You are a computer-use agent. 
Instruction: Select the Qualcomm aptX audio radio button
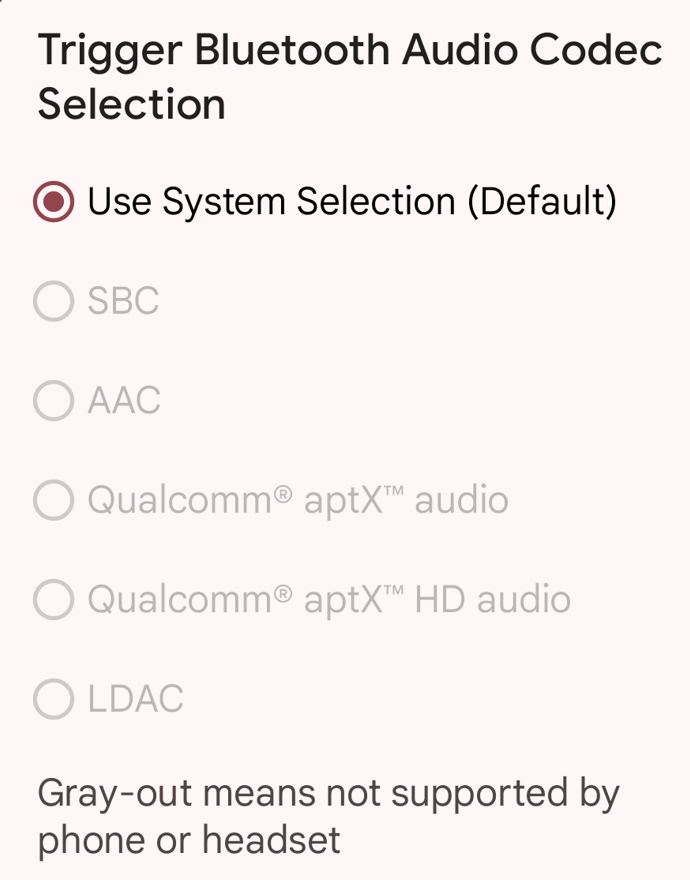[x=53, y=500]
